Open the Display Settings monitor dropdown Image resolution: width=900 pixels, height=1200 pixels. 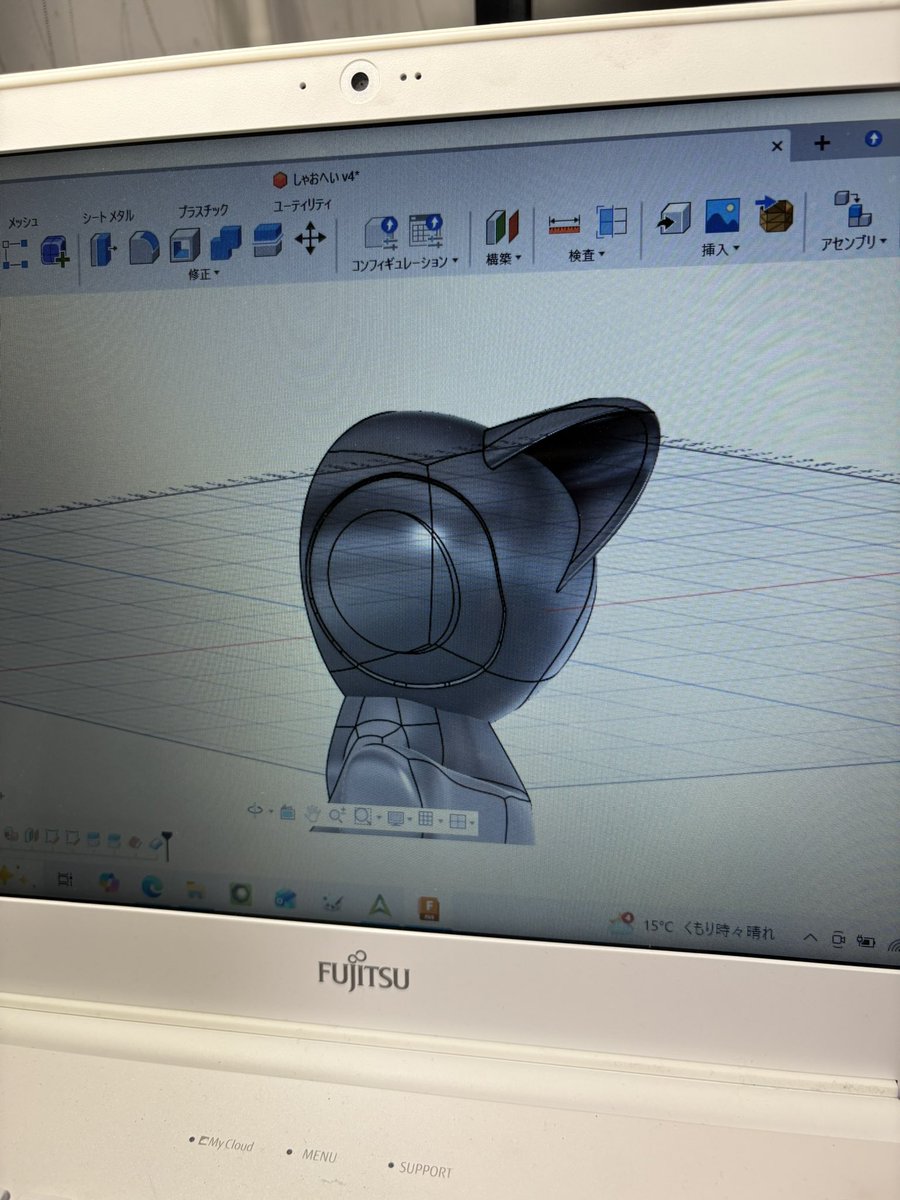(398, 819)
